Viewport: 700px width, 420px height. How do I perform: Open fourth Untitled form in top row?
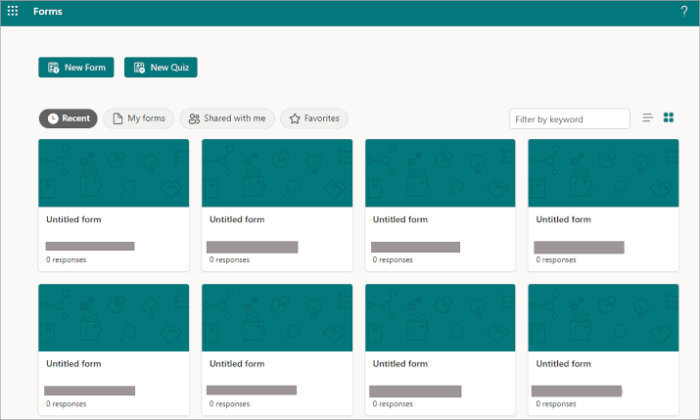603,204
